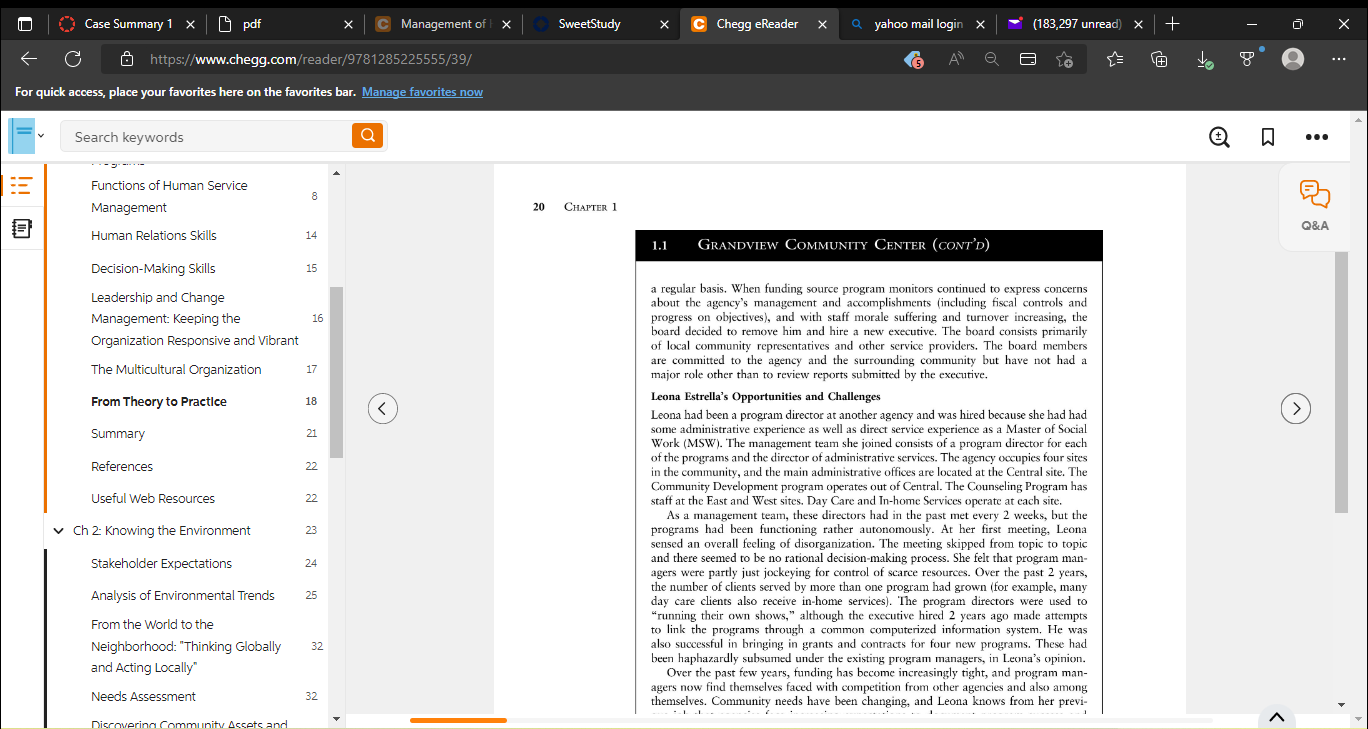Open the Downloads icon

[x=1204, y=60]
